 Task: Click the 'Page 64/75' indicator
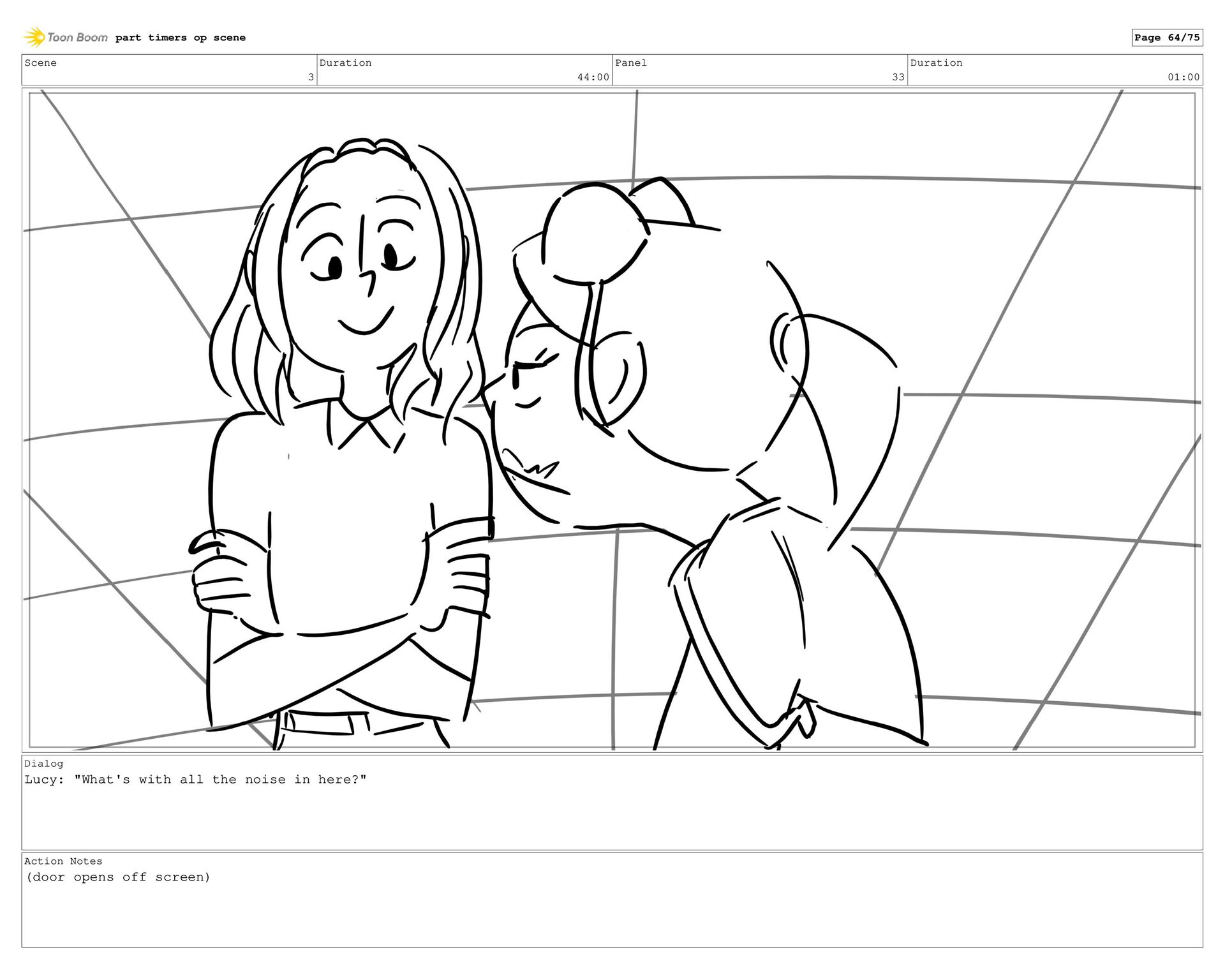[x=1167, y=38]
